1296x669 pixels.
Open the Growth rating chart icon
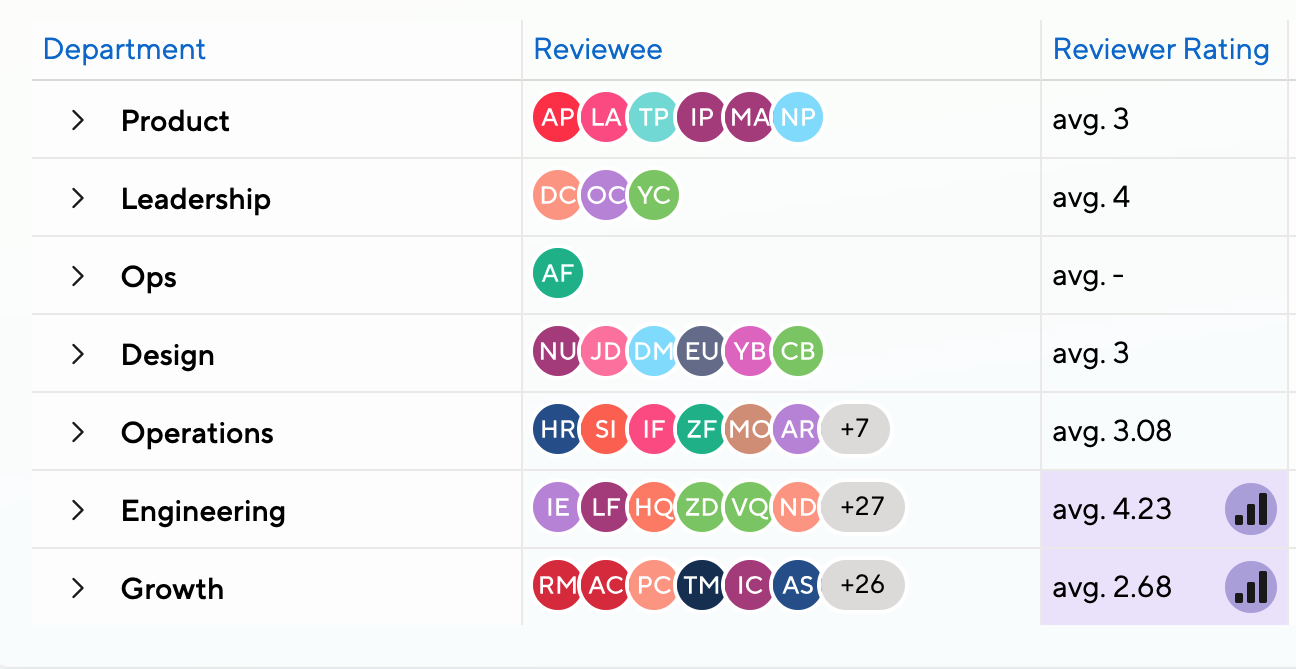(1251, 587)
